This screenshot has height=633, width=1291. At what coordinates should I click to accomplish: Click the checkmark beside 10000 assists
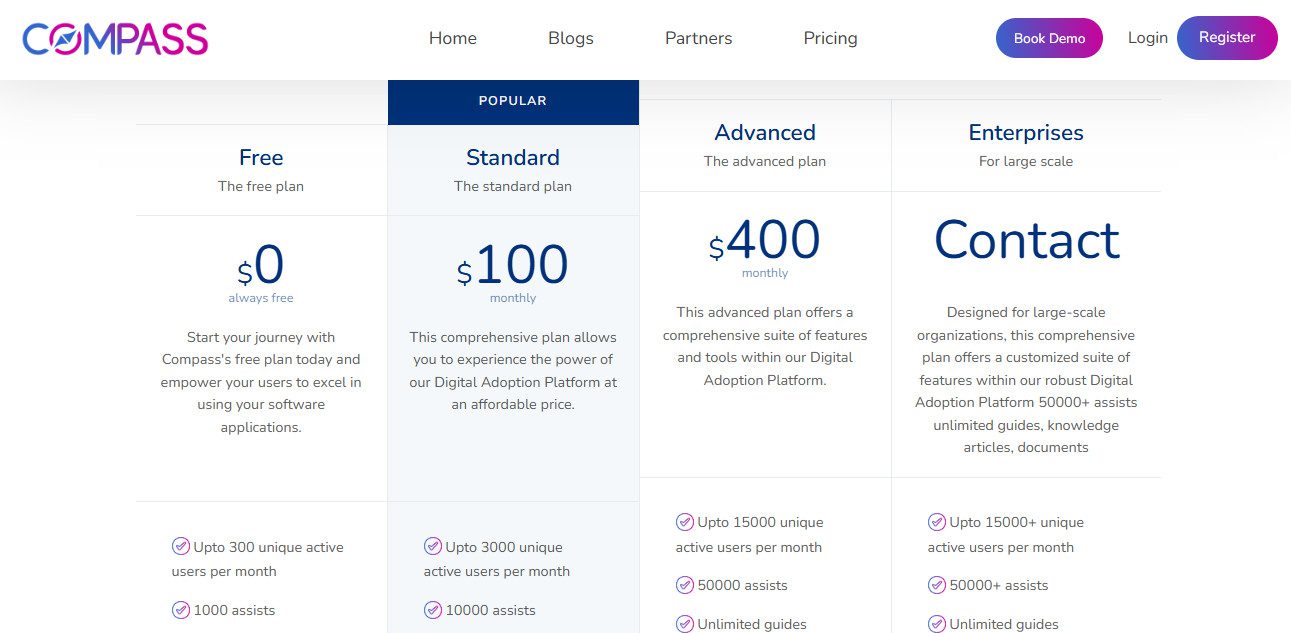pos(433,610)
